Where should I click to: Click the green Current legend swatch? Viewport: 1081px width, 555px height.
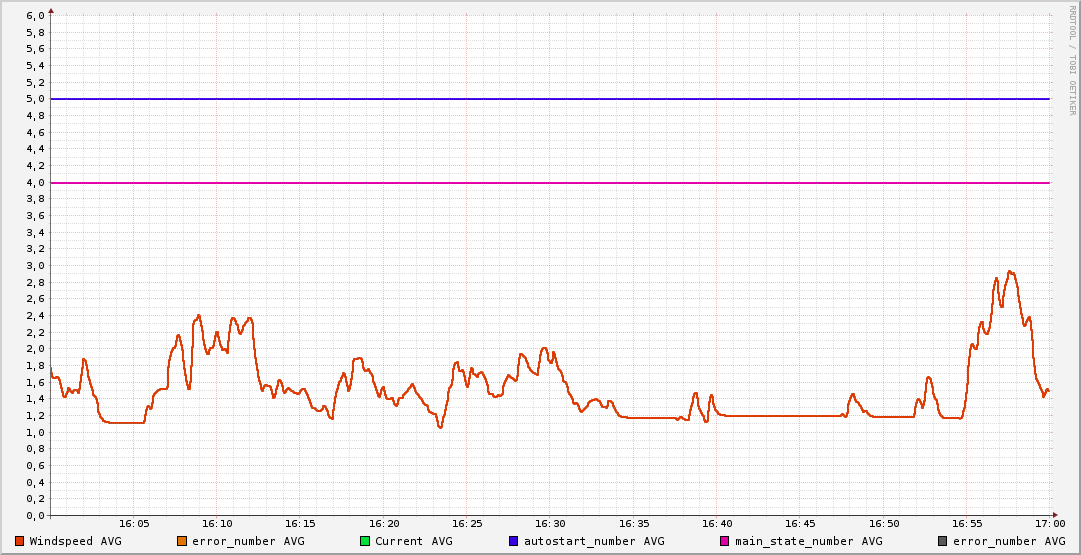tap(365, 541)
